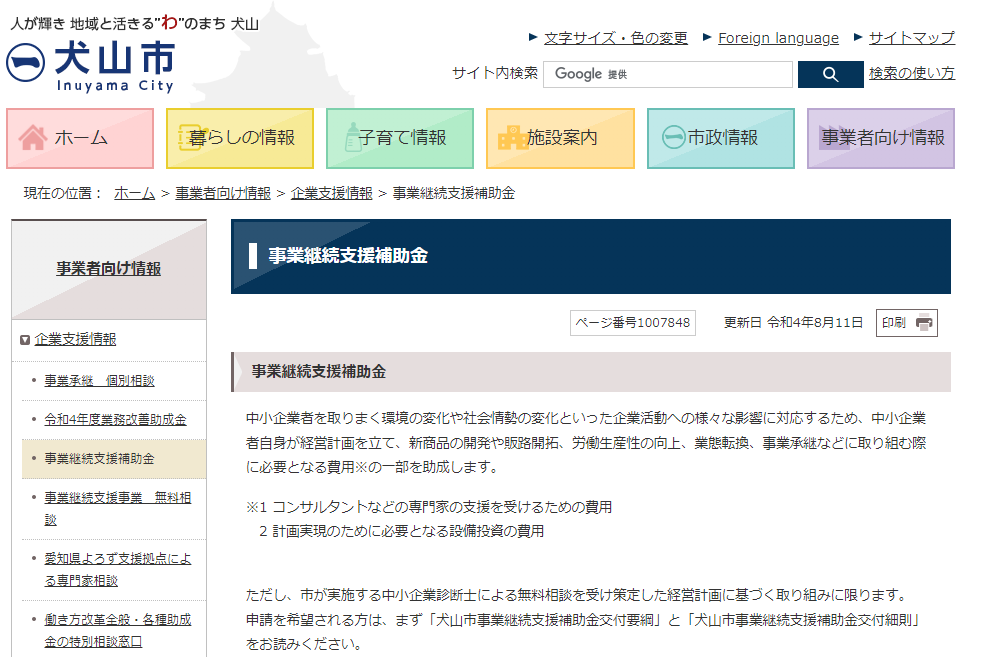Focus the Google site search field
The height and width of the screenshot is (657, 983).
pos(667,74)
